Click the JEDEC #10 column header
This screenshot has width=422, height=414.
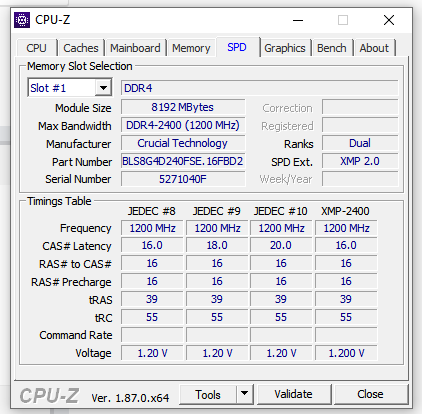tap(281, 211)
